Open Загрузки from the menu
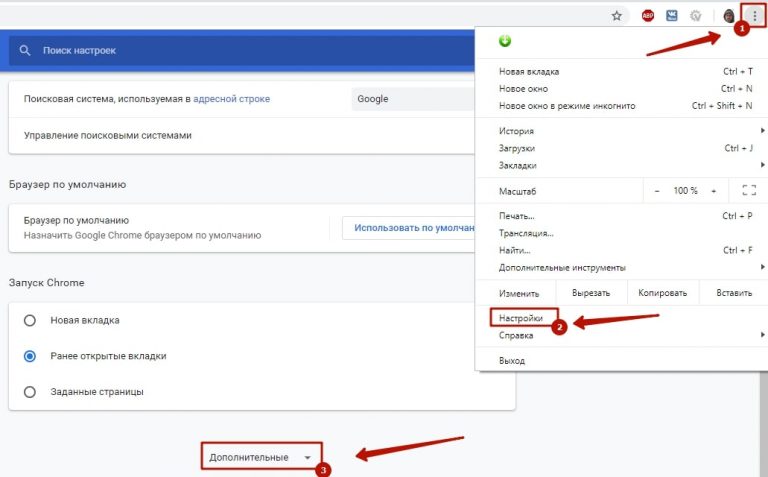 (621, 148)
